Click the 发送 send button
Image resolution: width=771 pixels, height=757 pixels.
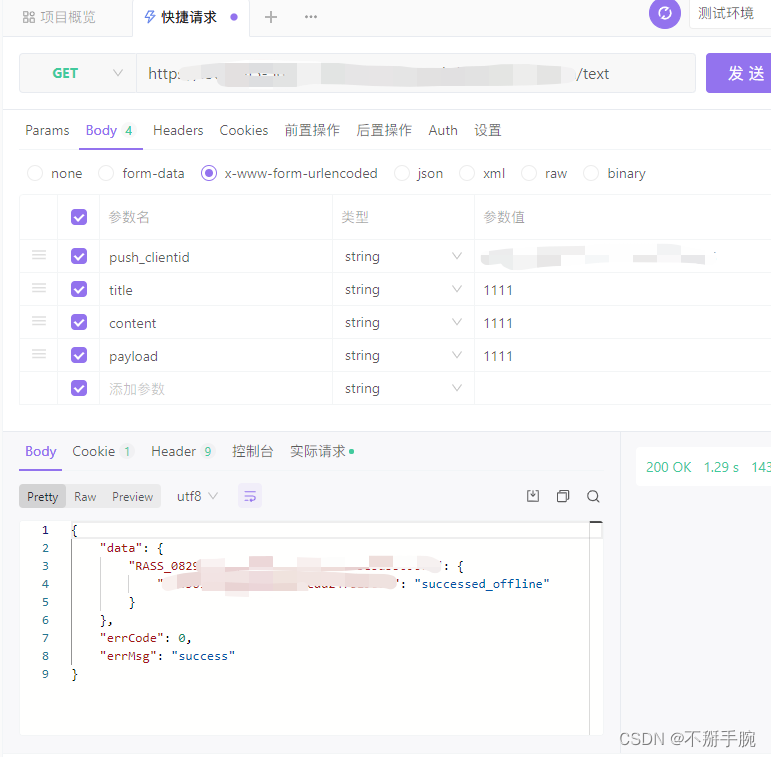pyautogui.click(x=739, y=73)
